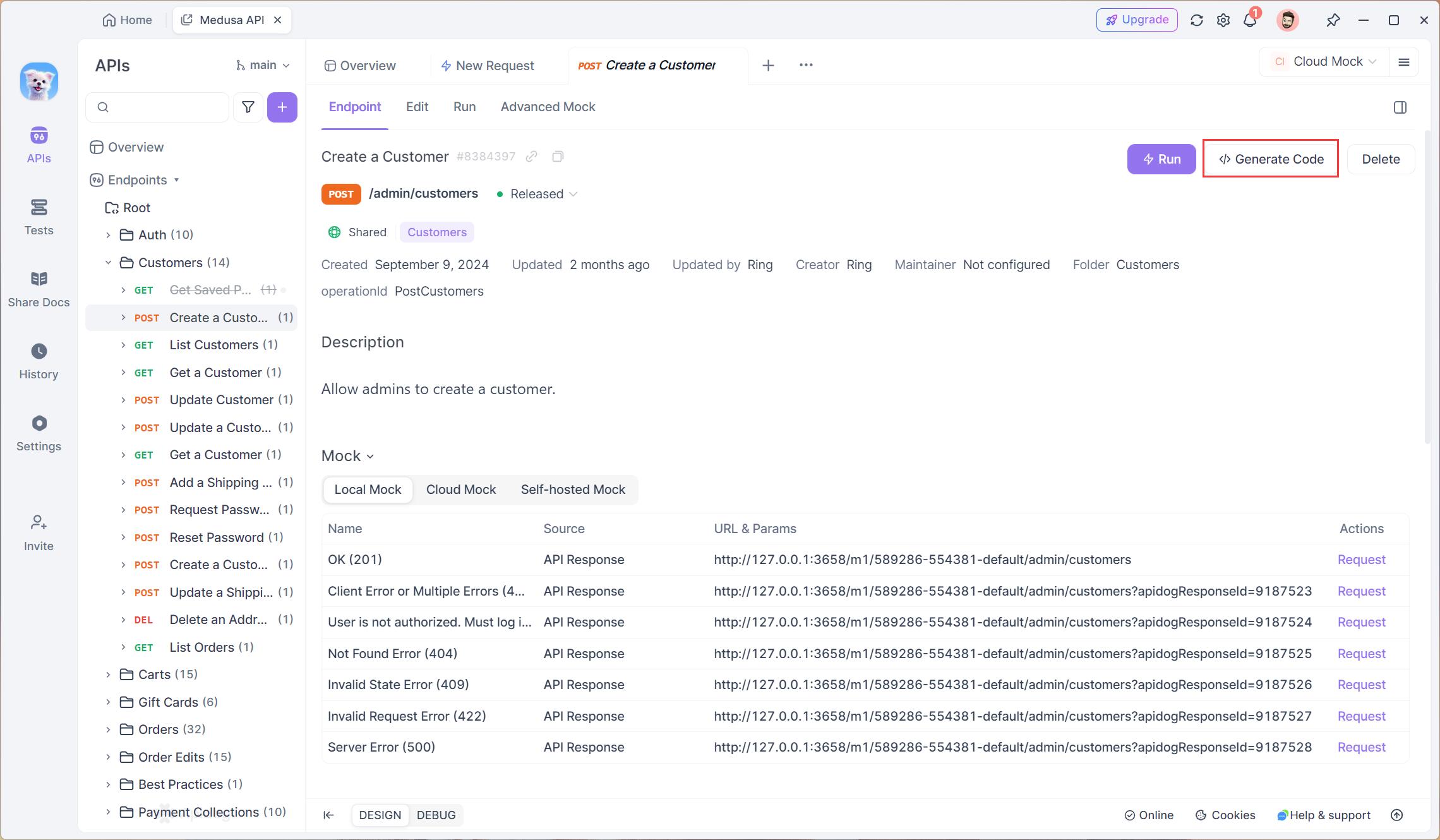Click the Delete button
1440x840 pixels.
pos(1381,159)
